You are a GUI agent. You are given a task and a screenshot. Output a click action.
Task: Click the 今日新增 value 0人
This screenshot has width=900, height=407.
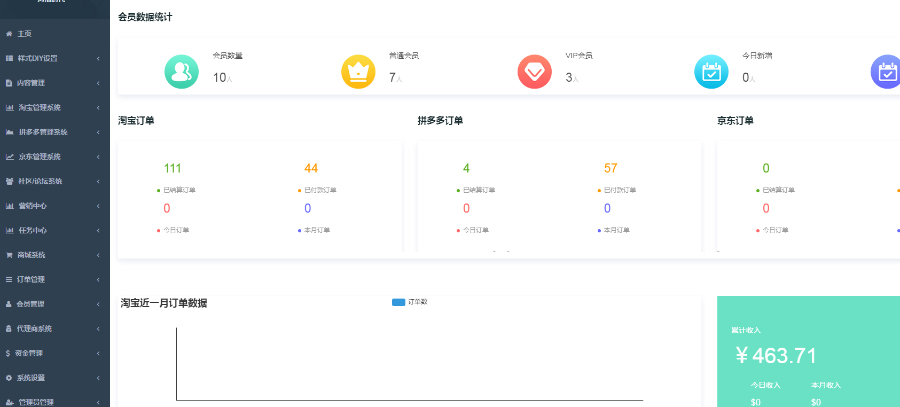pyautogui.click(x=749, y=78)
